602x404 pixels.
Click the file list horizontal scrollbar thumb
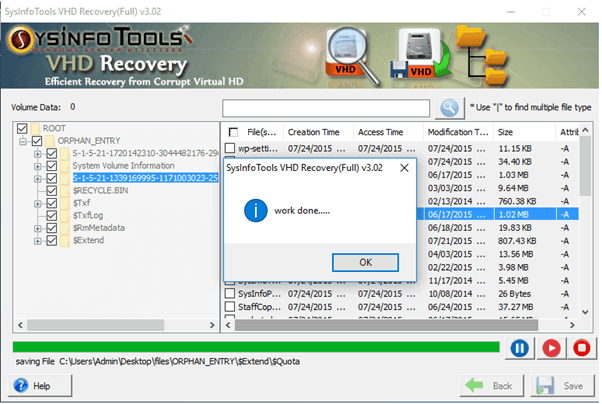pyautogui.click(x=386, y=325)
